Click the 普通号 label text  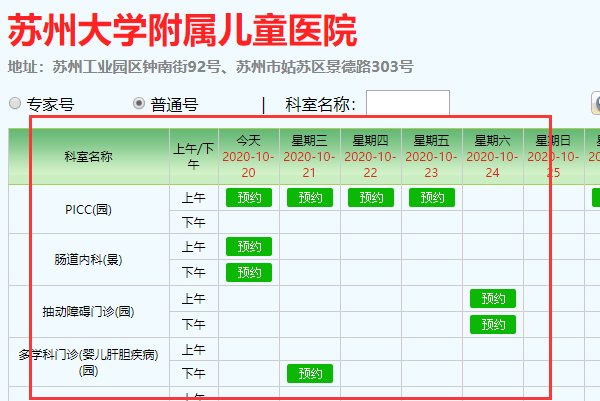coord(174,104)
